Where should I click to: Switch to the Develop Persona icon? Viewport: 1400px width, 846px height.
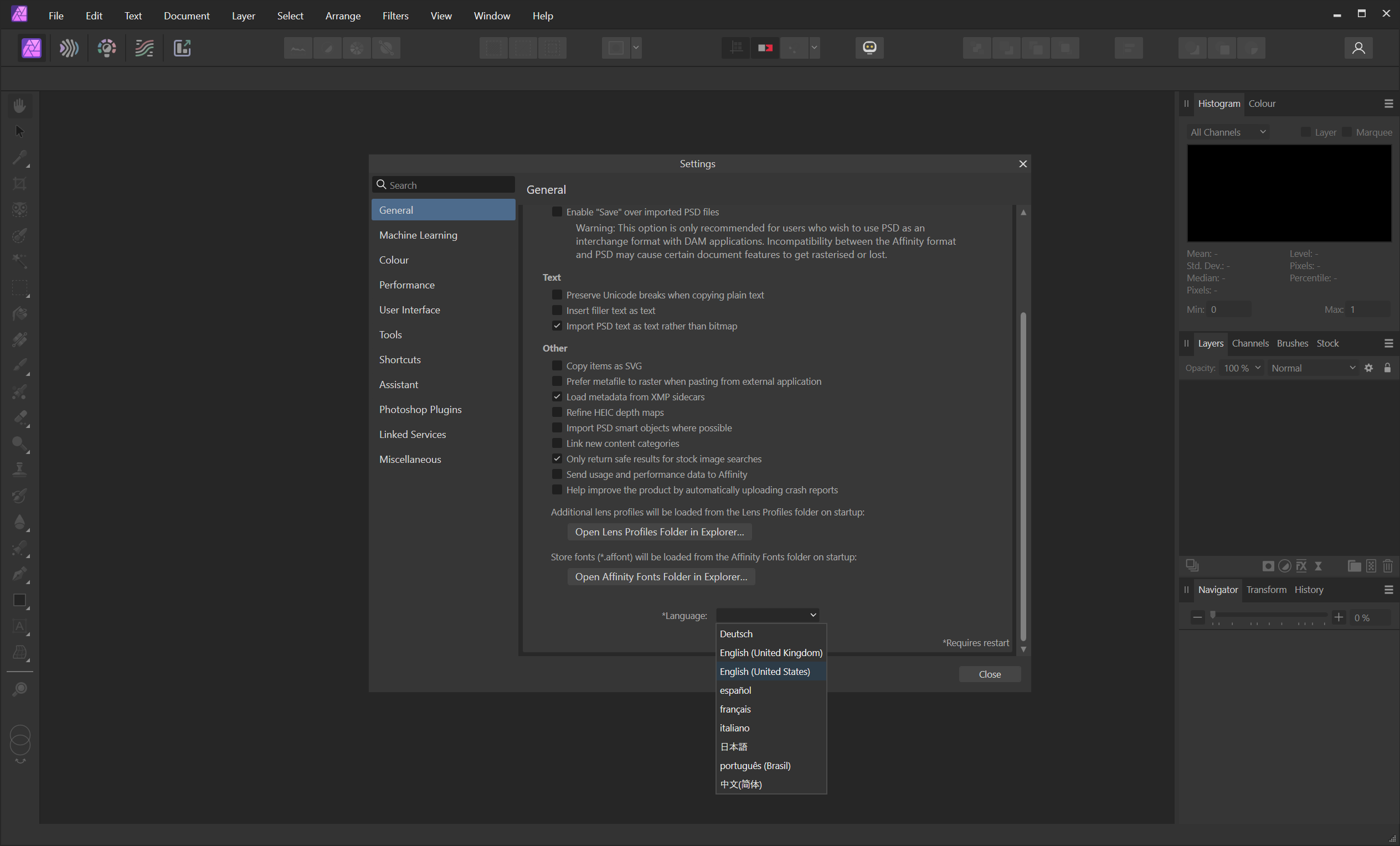click(107, 48)
